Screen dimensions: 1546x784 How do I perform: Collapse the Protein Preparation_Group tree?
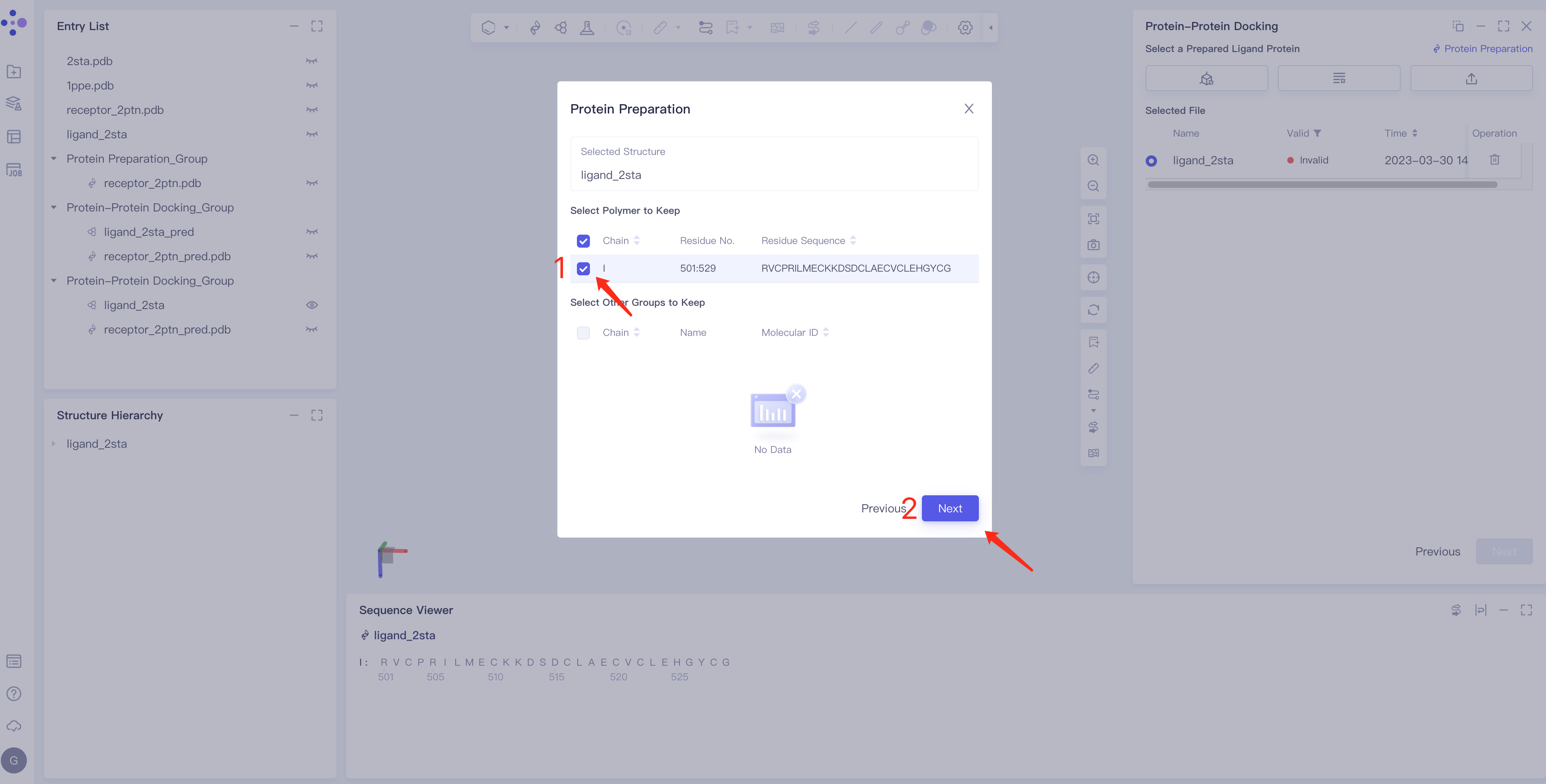tap(54, 158)
